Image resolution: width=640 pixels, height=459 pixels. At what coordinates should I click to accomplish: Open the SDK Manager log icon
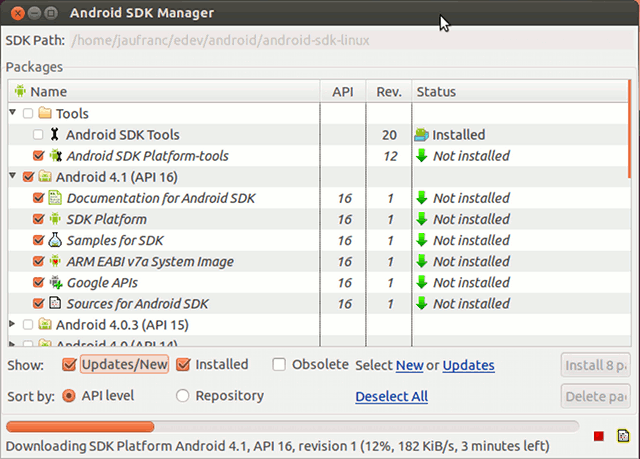click(623, 436)
